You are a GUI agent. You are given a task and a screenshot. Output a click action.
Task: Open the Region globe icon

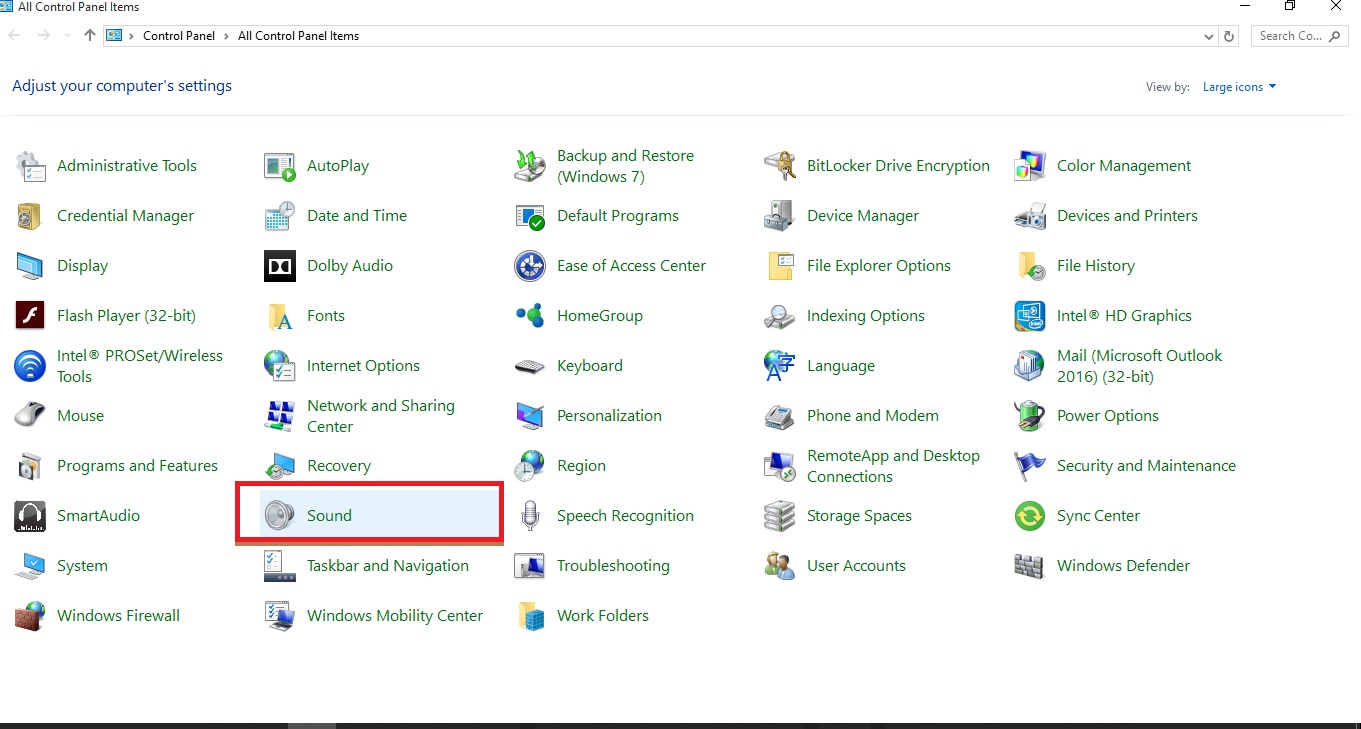click(530, 466)
